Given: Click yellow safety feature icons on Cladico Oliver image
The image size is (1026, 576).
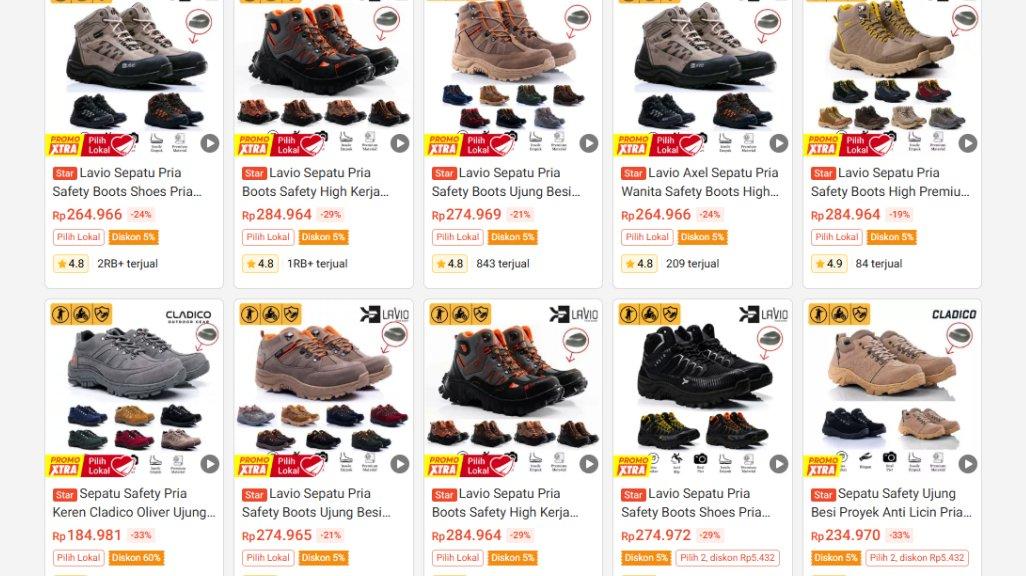Looking at the screenshot, I should click(81, 315).
